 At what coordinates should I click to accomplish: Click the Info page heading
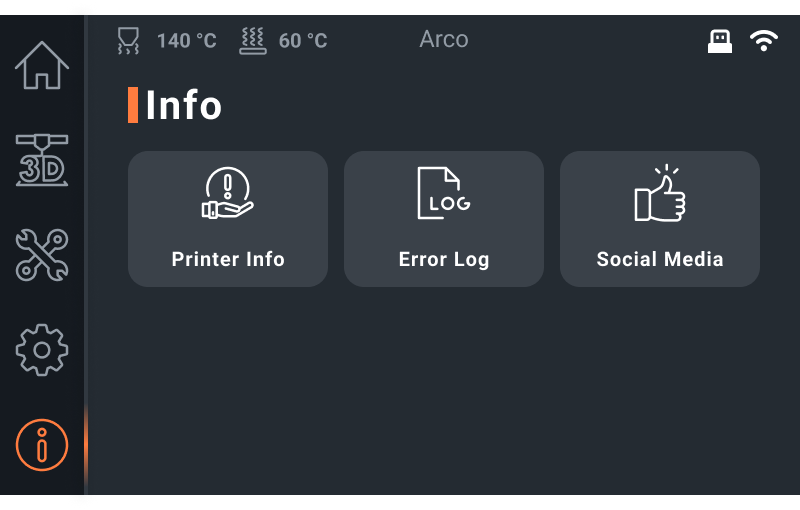tap(184, 105)
